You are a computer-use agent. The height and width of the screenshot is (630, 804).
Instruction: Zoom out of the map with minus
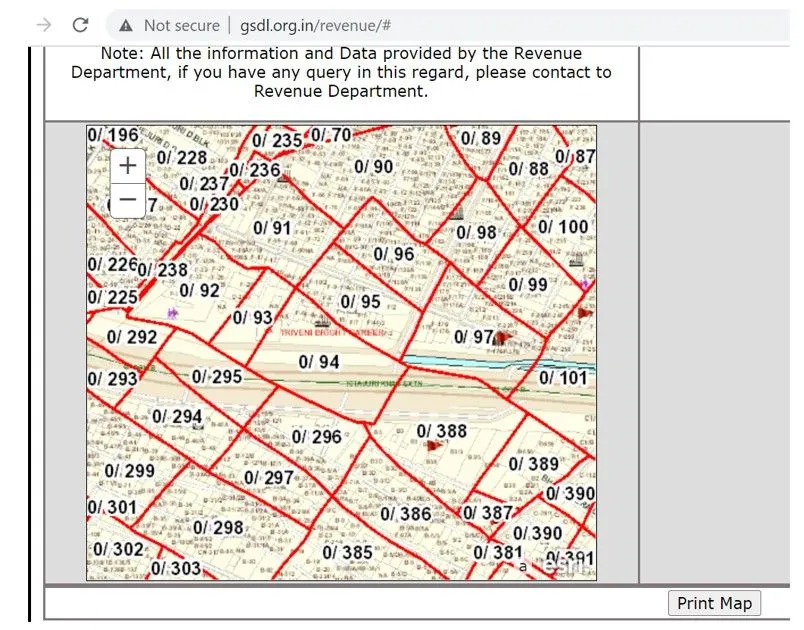tap(128, 200)
